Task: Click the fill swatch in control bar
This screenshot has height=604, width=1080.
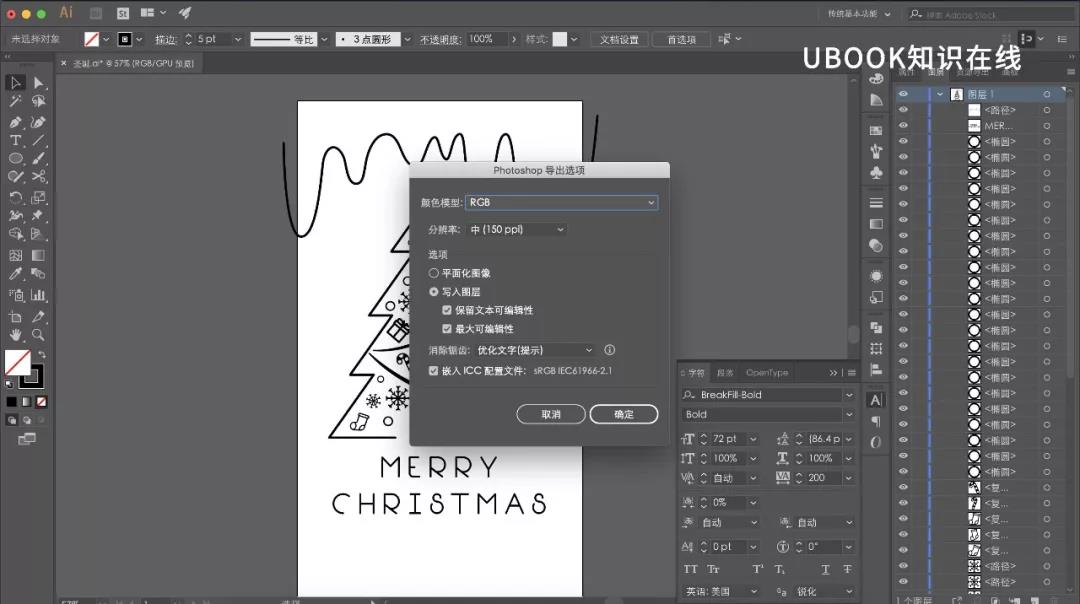Action: click(92, 40)
